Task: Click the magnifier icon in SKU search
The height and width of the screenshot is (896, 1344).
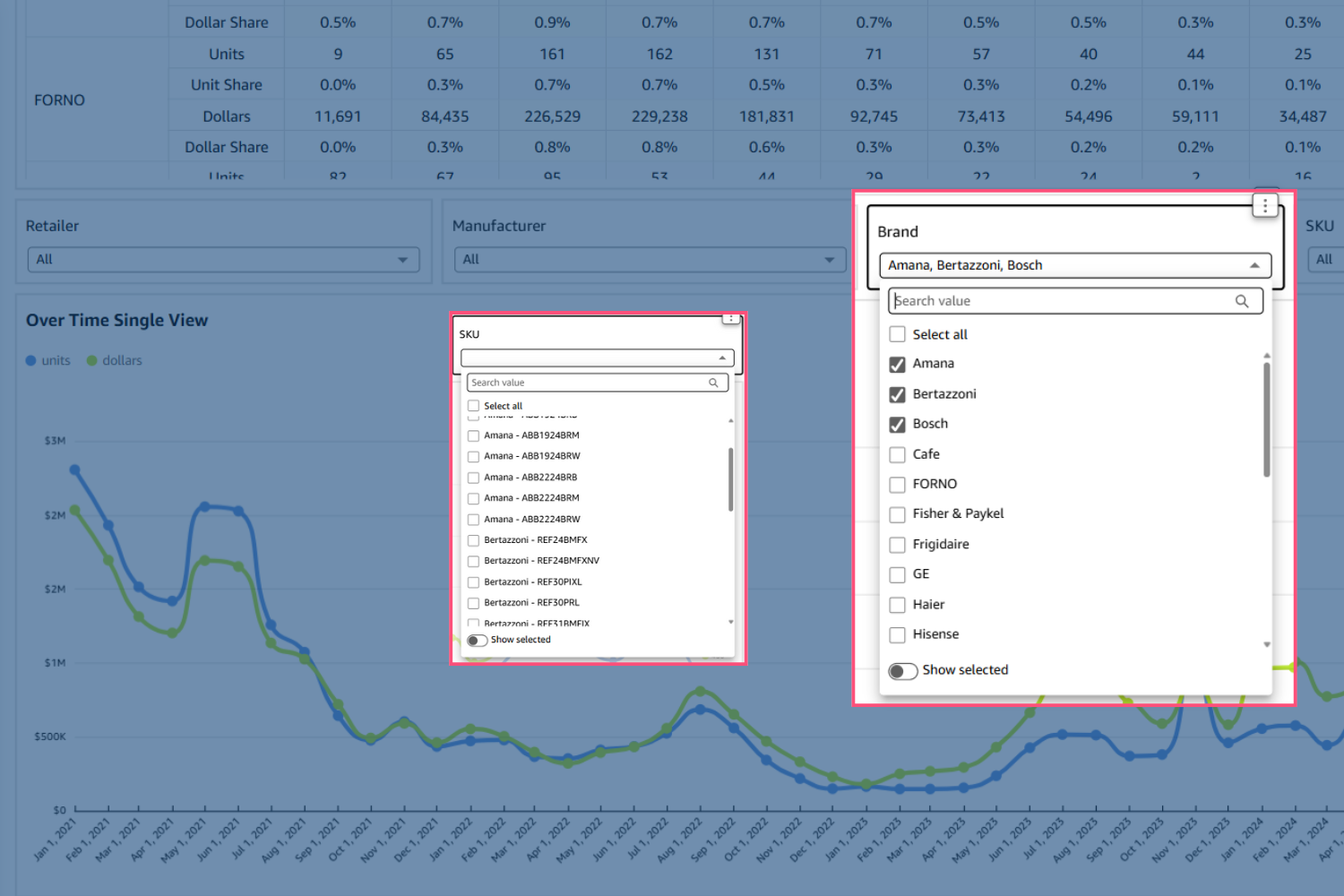Action: tap(713, 383)
